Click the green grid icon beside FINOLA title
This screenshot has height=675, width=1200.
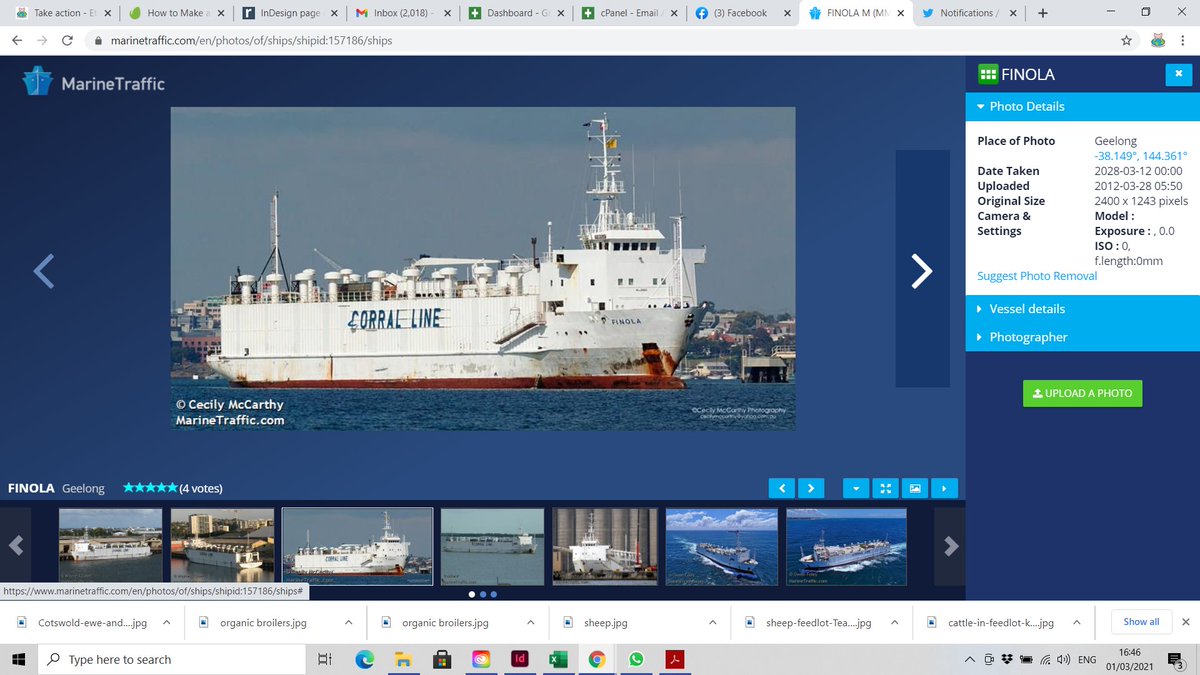pyautogui.click(x=987, y=74)
